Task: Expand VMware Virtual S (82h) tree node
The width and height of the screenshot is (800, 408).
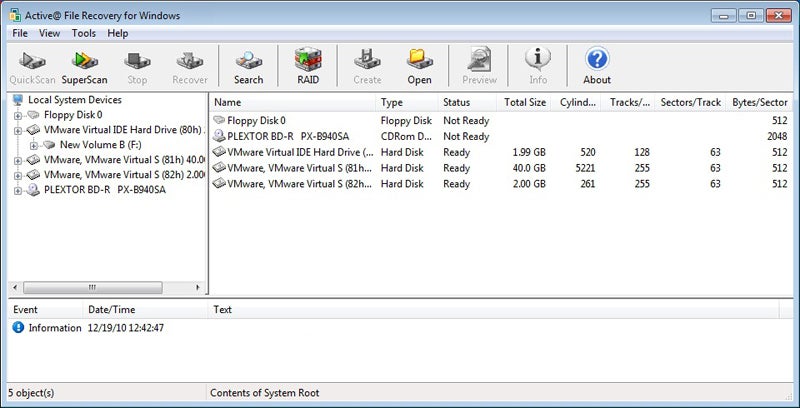Action: tap(18, 175)
